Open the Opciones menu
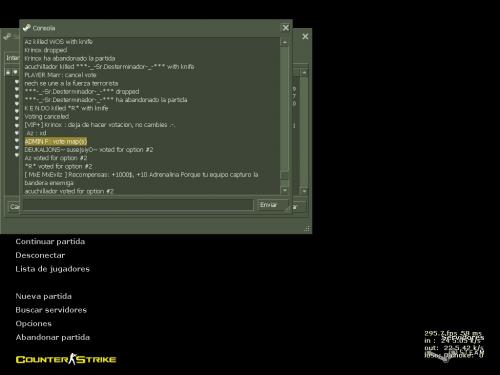The width and height of the screenshot is (500, 375). [x=33, y=323]
